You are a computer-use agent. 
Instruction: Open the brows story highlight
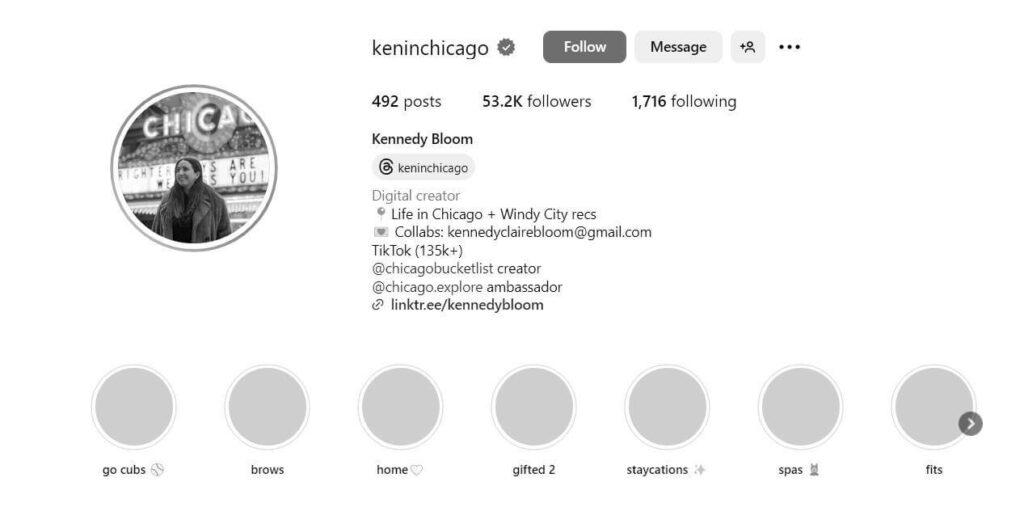coord(267,406)
